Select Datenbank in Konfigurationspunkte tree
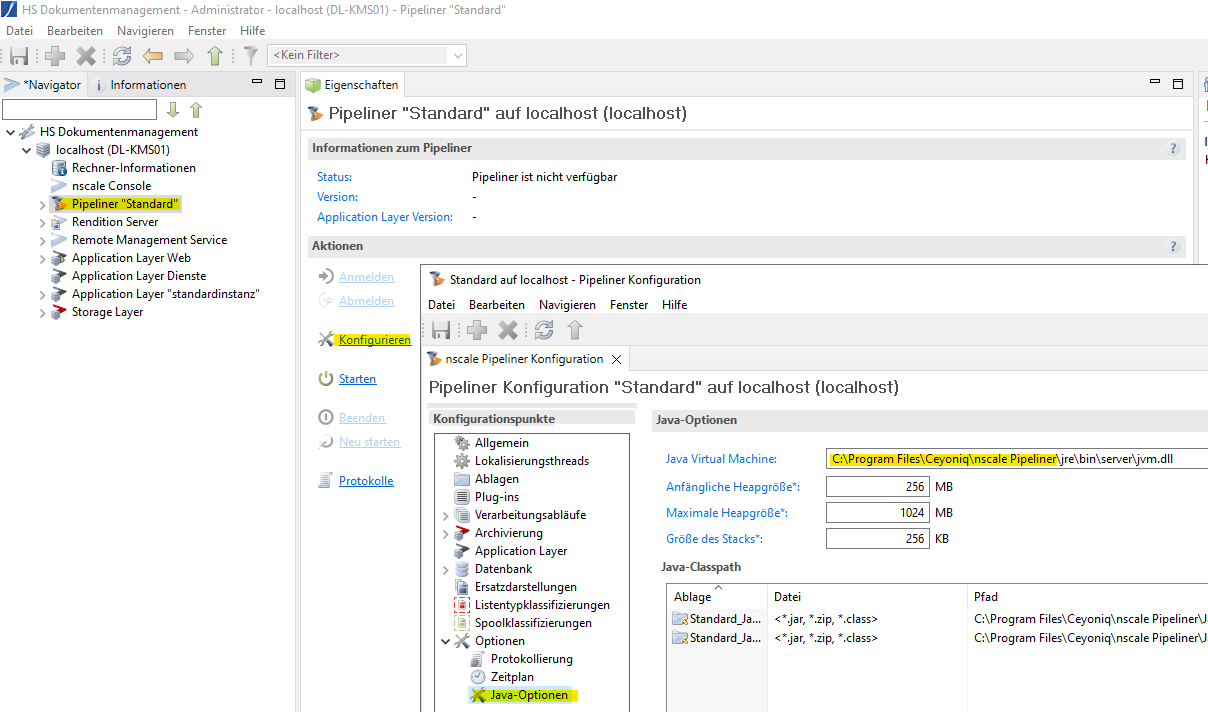The height and width of the screenshot is (712, 1208). click(x=503, y=569)
